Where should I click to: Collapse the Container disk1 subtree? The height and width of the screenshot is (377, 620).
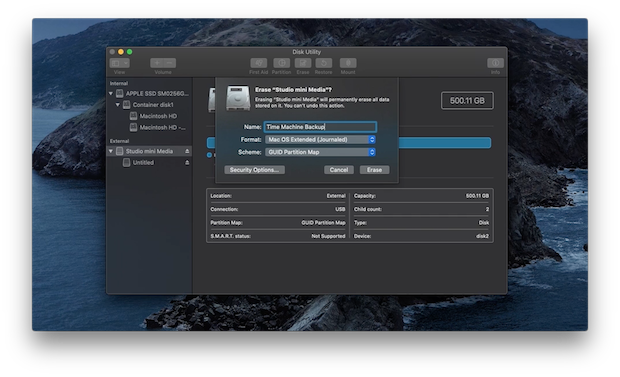coord(118,105)
